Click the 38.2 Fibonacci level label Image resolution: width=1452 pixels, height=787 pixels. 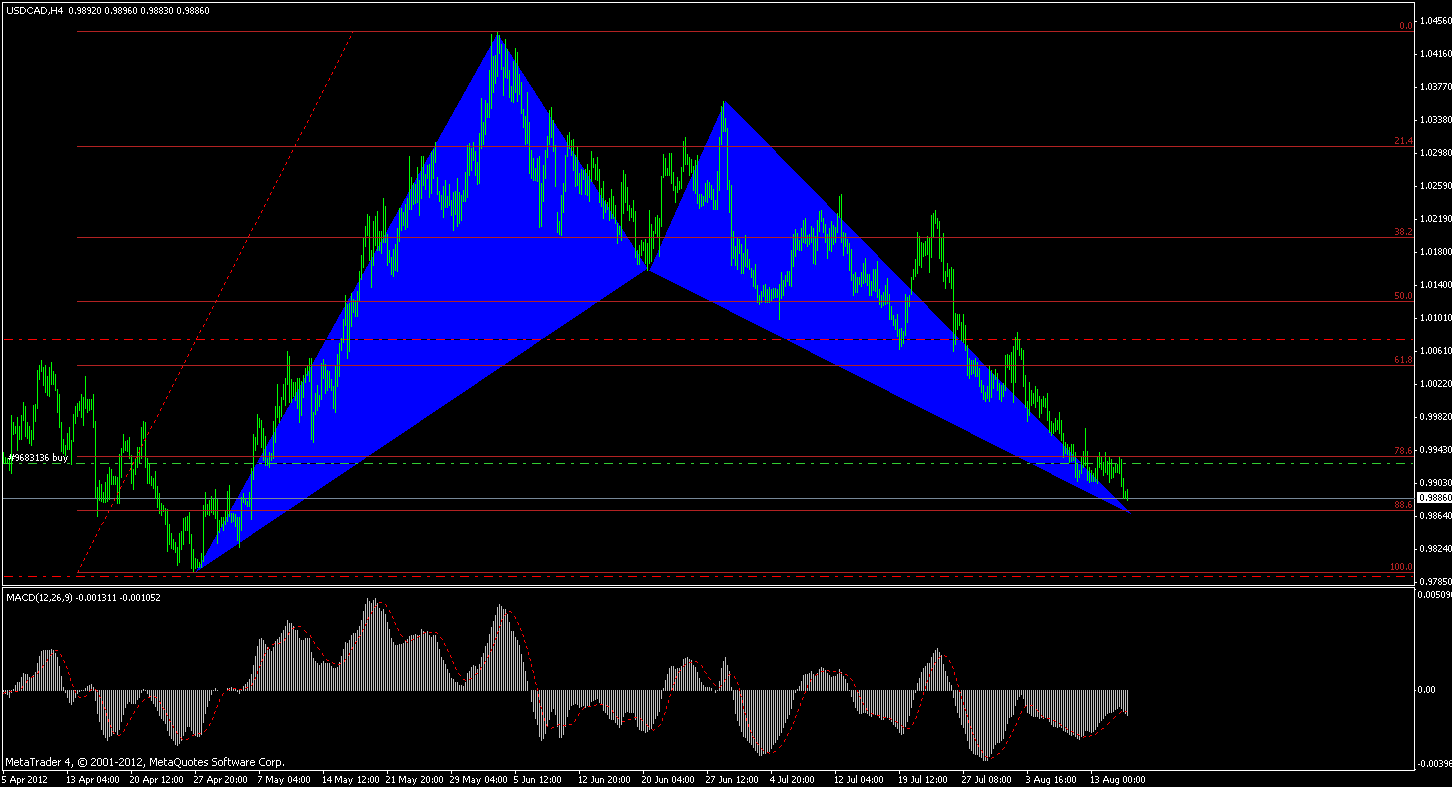[1403, 231]
